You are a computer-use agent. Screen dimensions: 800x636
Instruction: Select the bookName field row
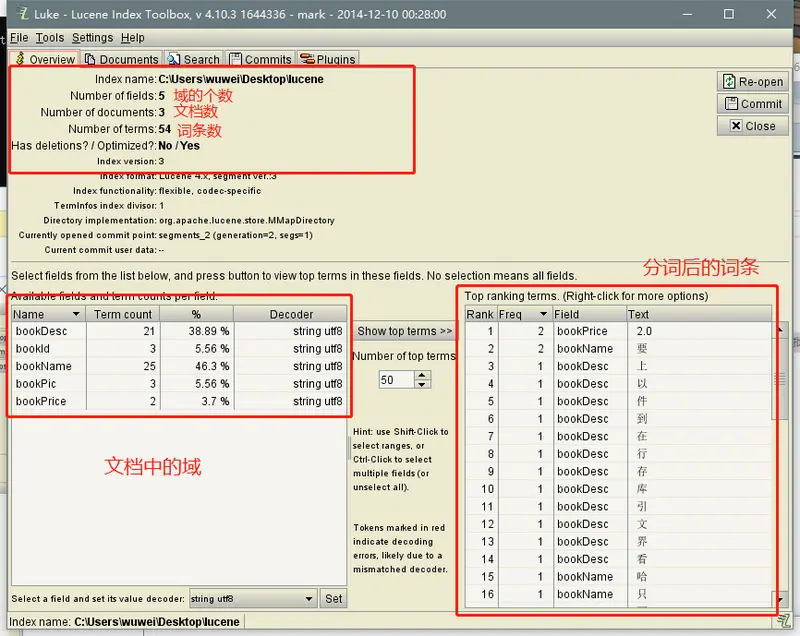179,366
